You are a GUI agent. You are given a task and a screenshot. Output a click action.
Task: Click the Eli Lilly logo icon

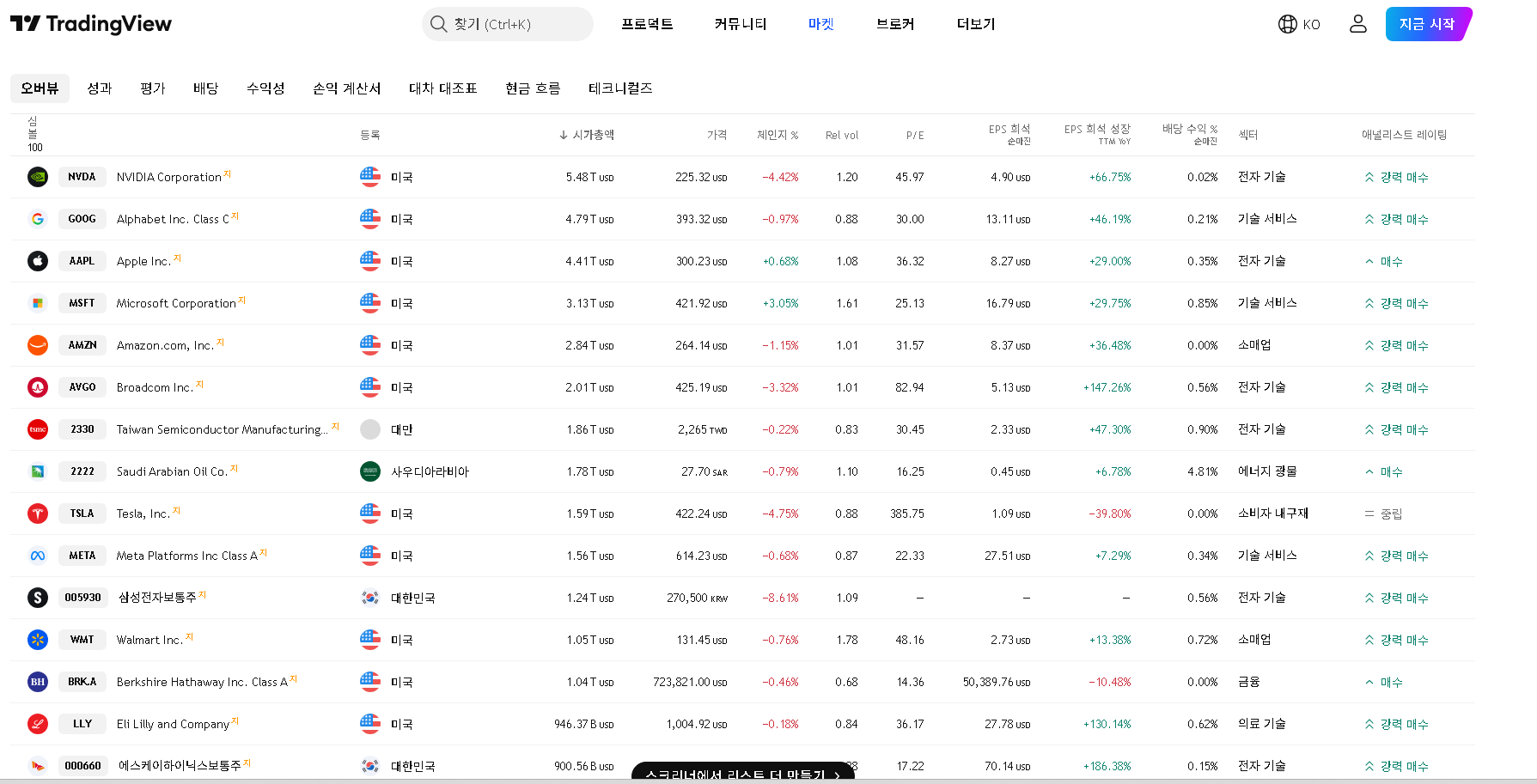(x=38, y=724)
